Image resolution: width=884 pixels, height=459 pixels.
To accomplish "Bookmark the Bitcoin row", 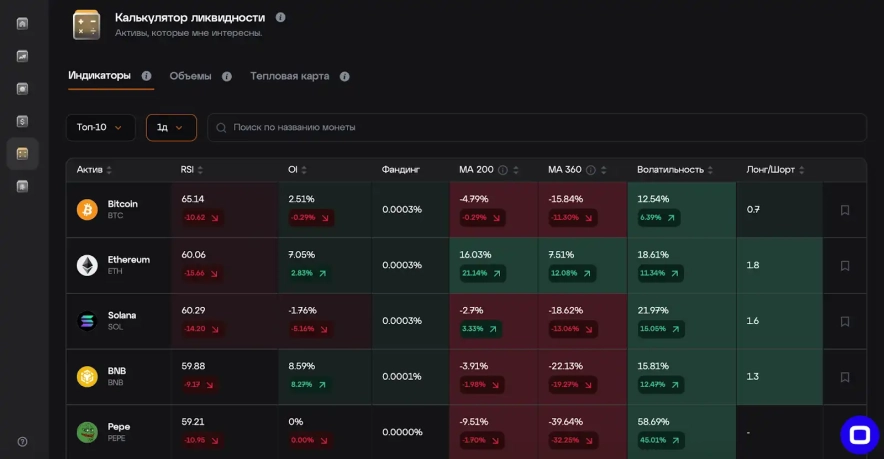I will tap(844, 210).
